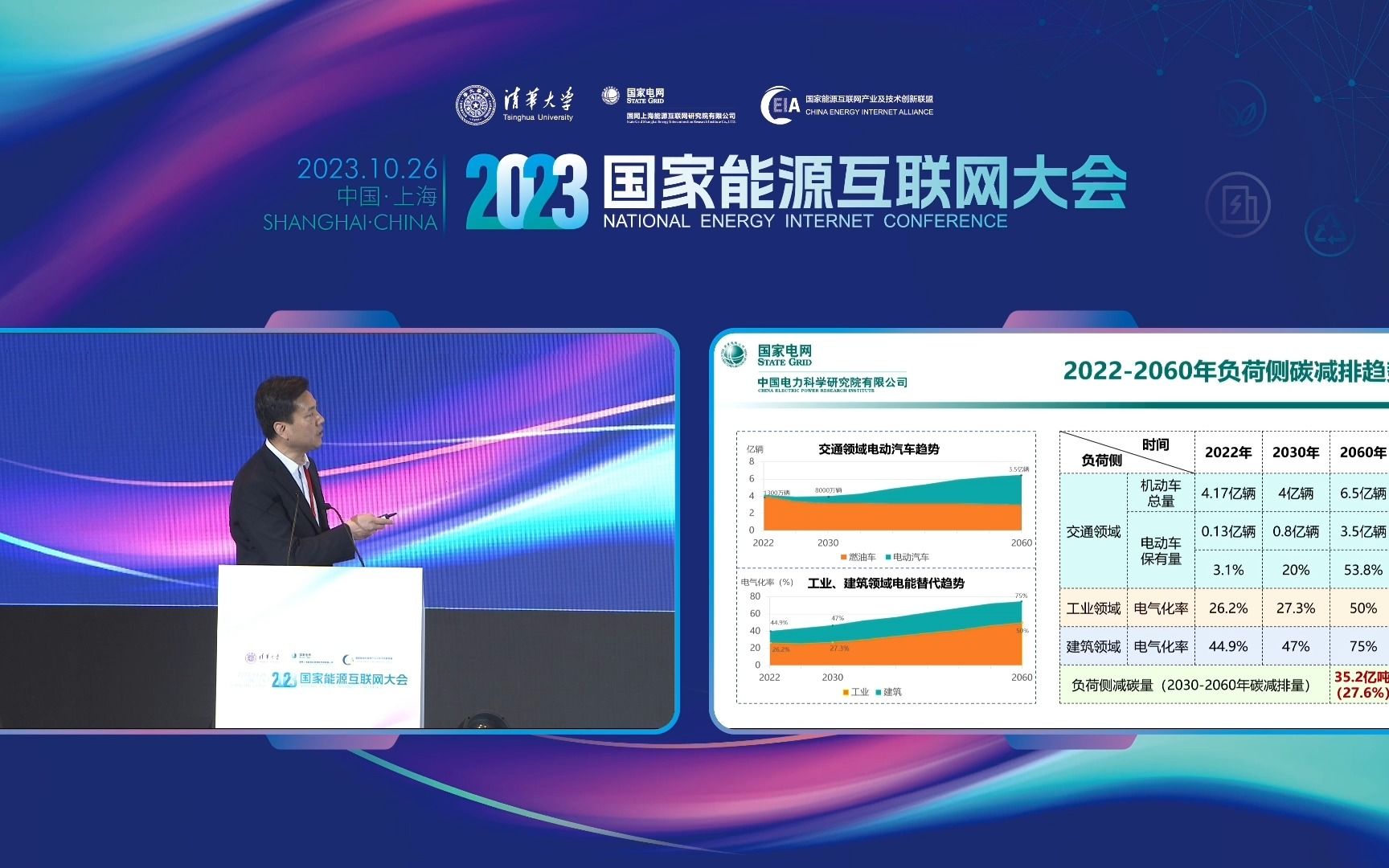Click the chart title 工业、建筑领域电能替代趋势
Screen dimensions: 1389x868
tap(886, 583)
